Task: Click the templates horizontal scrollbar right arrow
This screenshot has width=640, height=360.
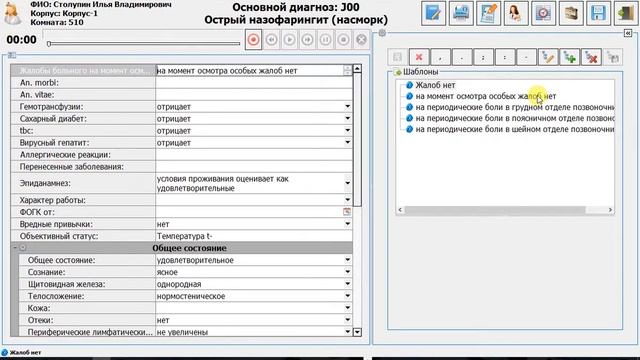Action: click(x=610, y=210)
